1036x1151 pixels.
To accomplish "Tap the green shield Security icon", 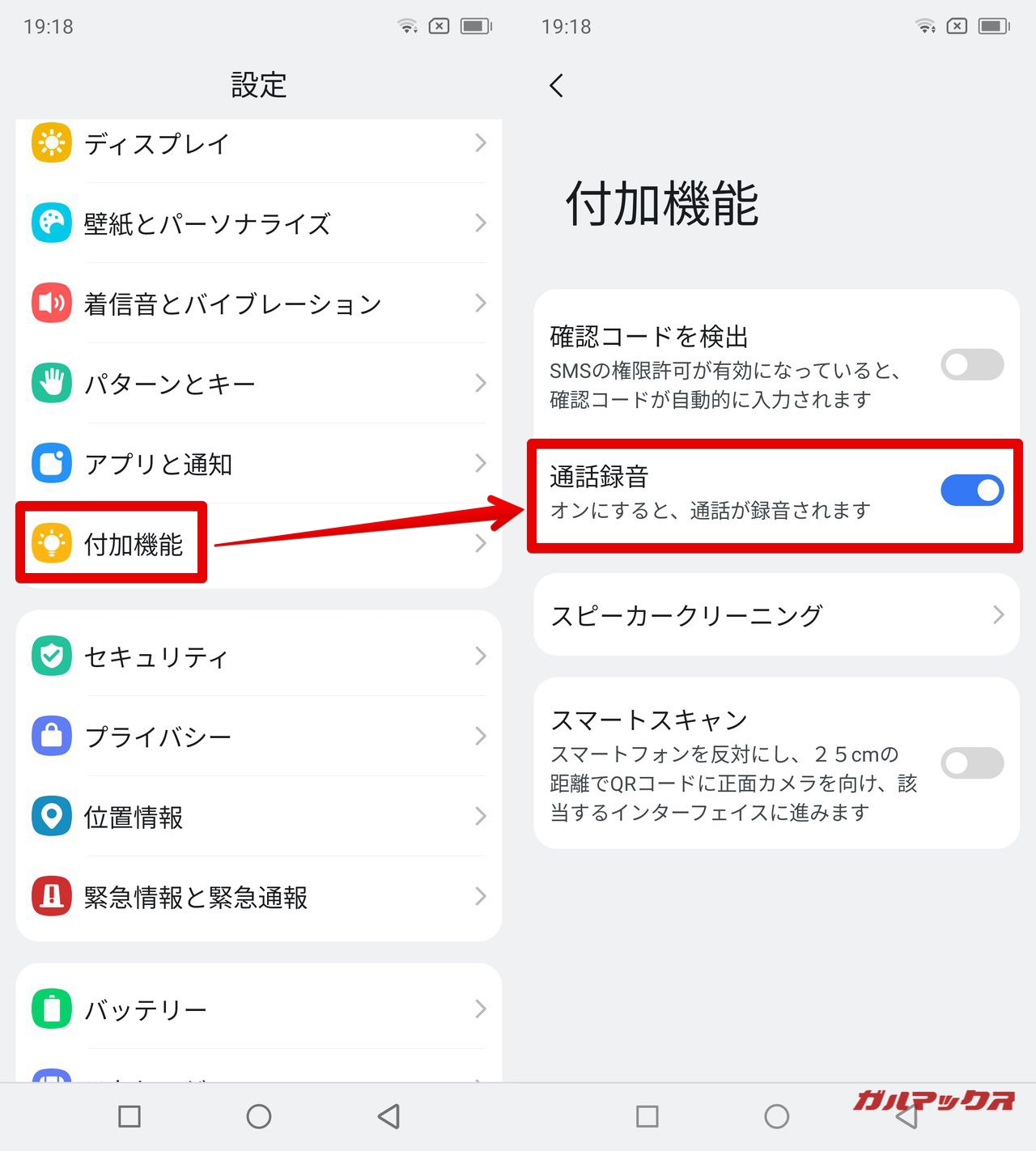I will [52, 656].
